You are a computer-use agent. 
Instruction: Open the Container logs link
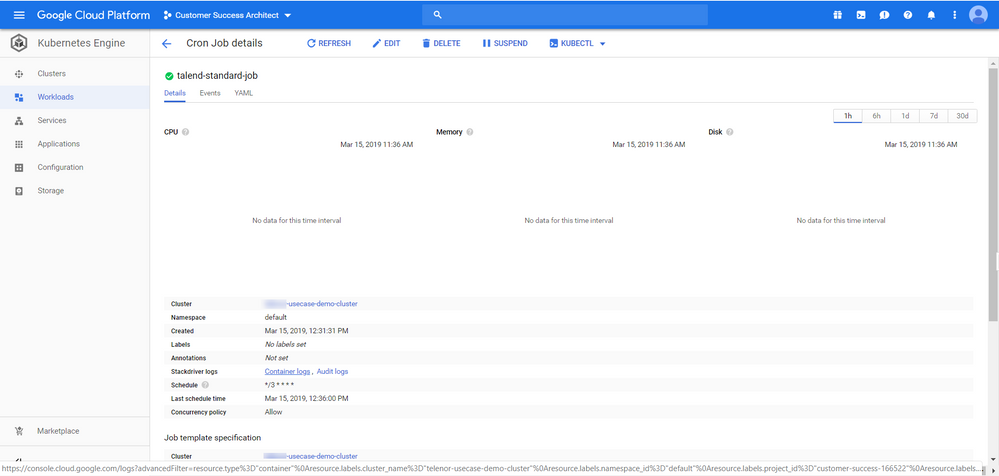pos(287,371)
